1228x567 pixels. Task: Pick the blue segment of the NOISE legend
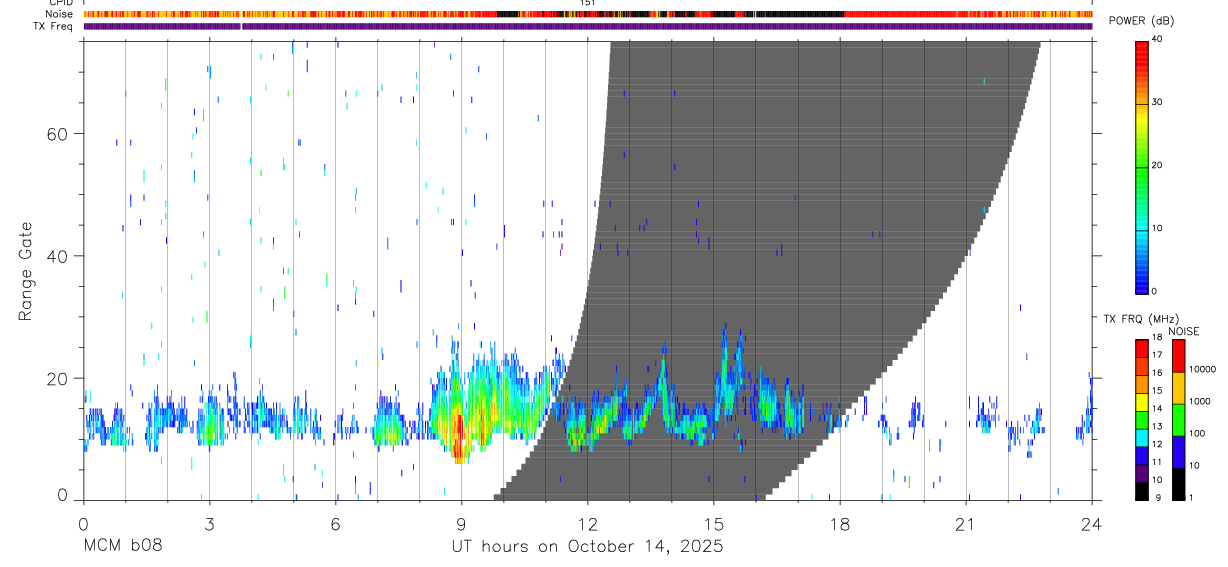(x=1178, y=452)
